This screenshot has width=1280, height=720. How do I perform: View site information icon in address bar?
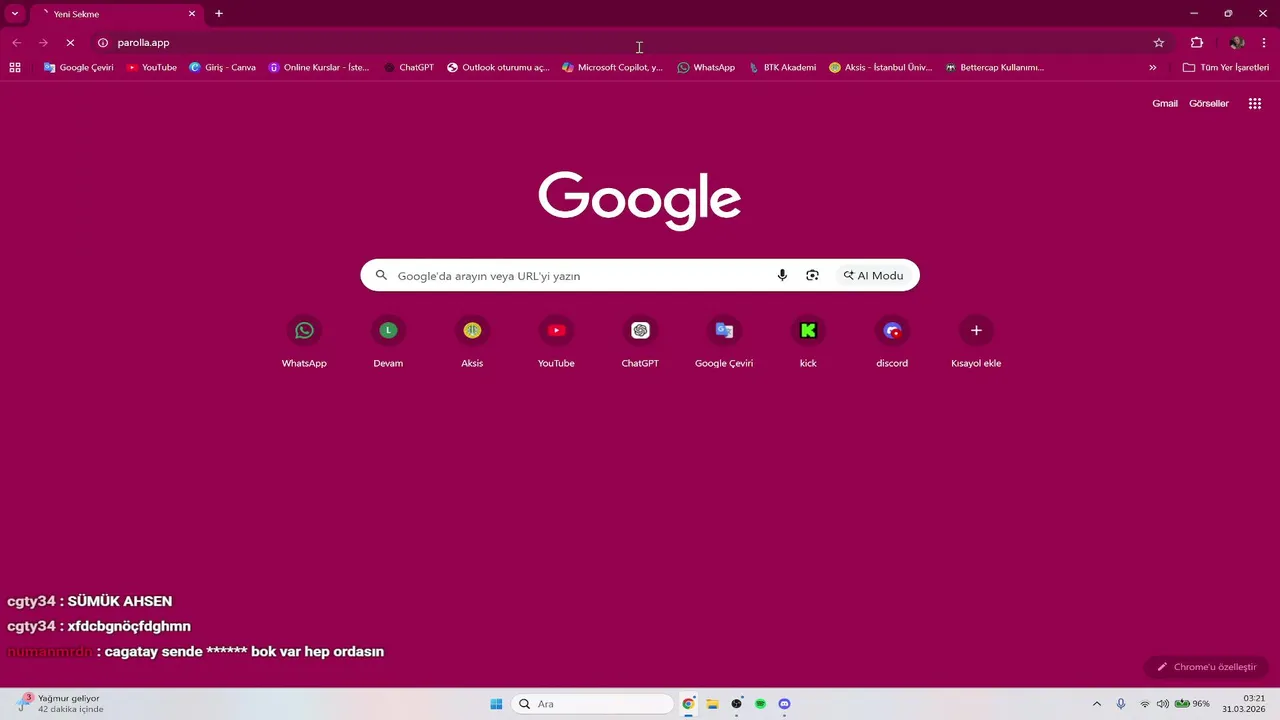(102, 43)
